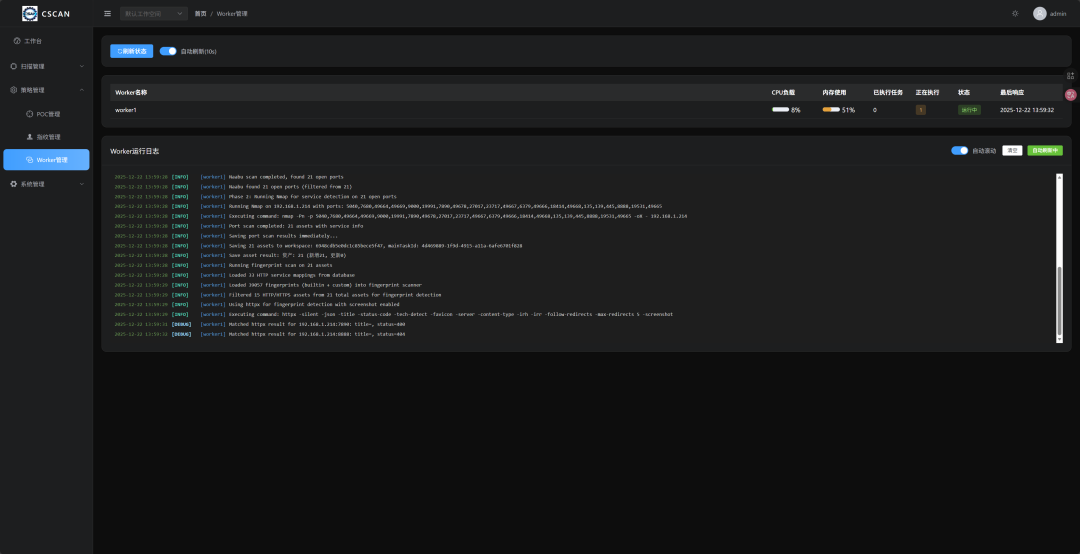The image size is (1080, 554).
Task: Click the Worker管理 sidebar icon
Action: (x=30, y=160)
